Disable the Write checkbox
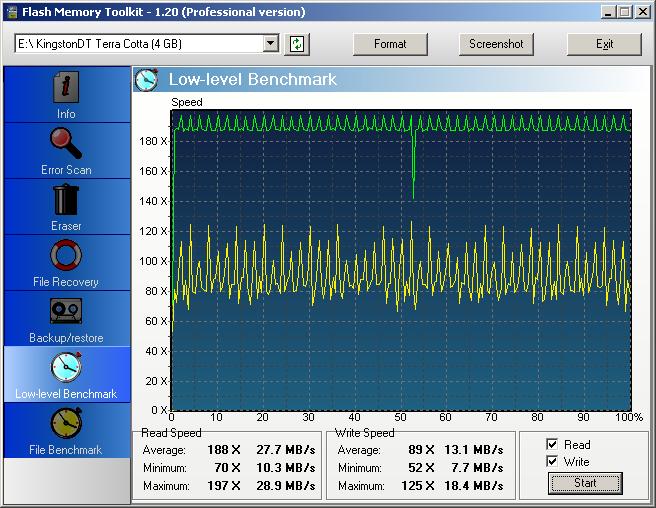The height and width of the screenshot is (508, 656). coord(552,462)
